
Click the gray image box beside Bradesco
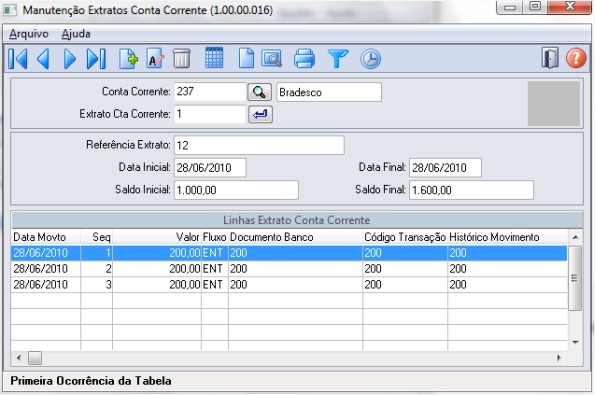554,103
